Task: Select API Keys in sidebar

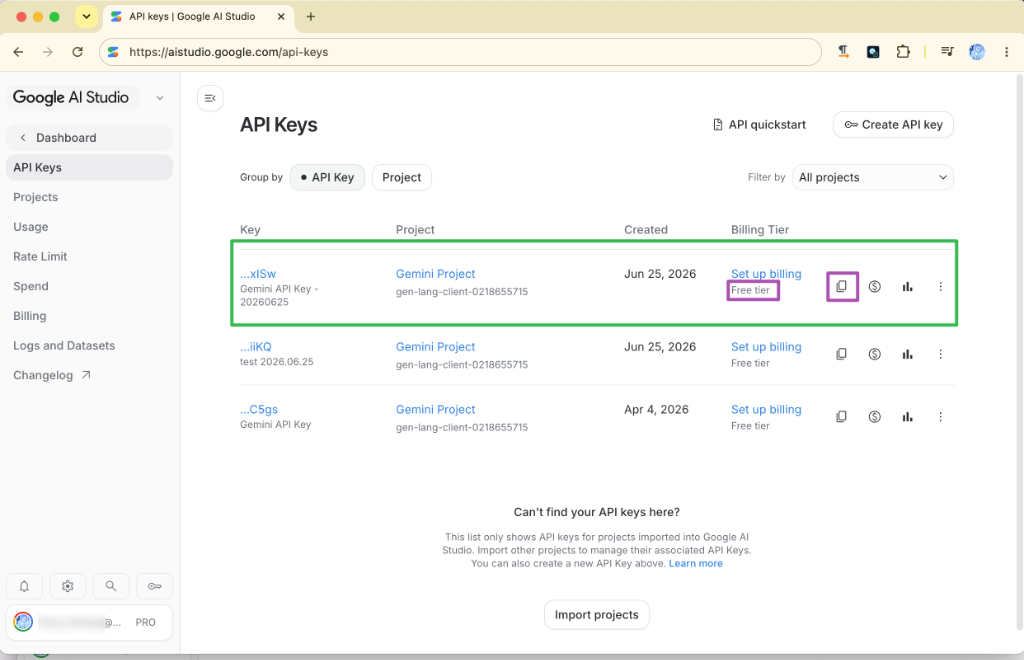Action: pos(89,168)
